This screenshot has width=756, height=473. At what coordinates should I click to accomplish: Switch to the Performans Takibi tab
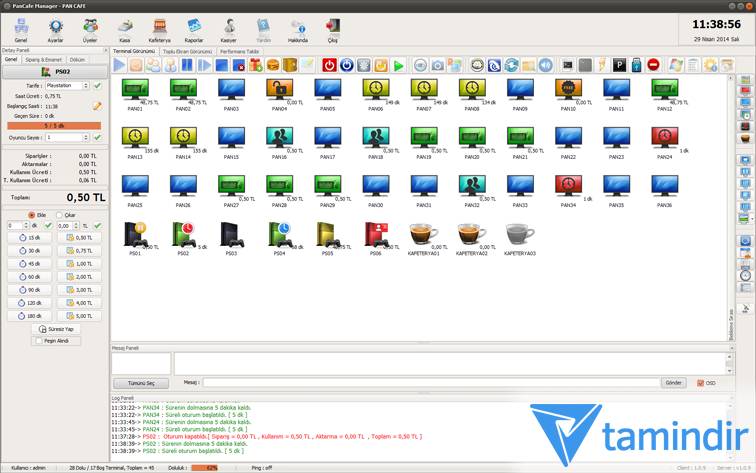click(x=240, y=50)
